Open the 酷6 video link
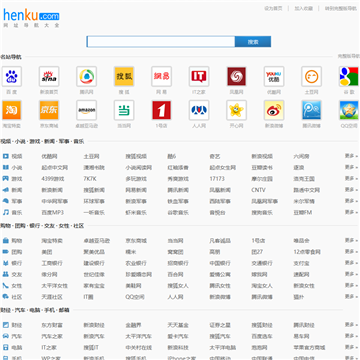 pyautogui.click(x=172, y=156)
